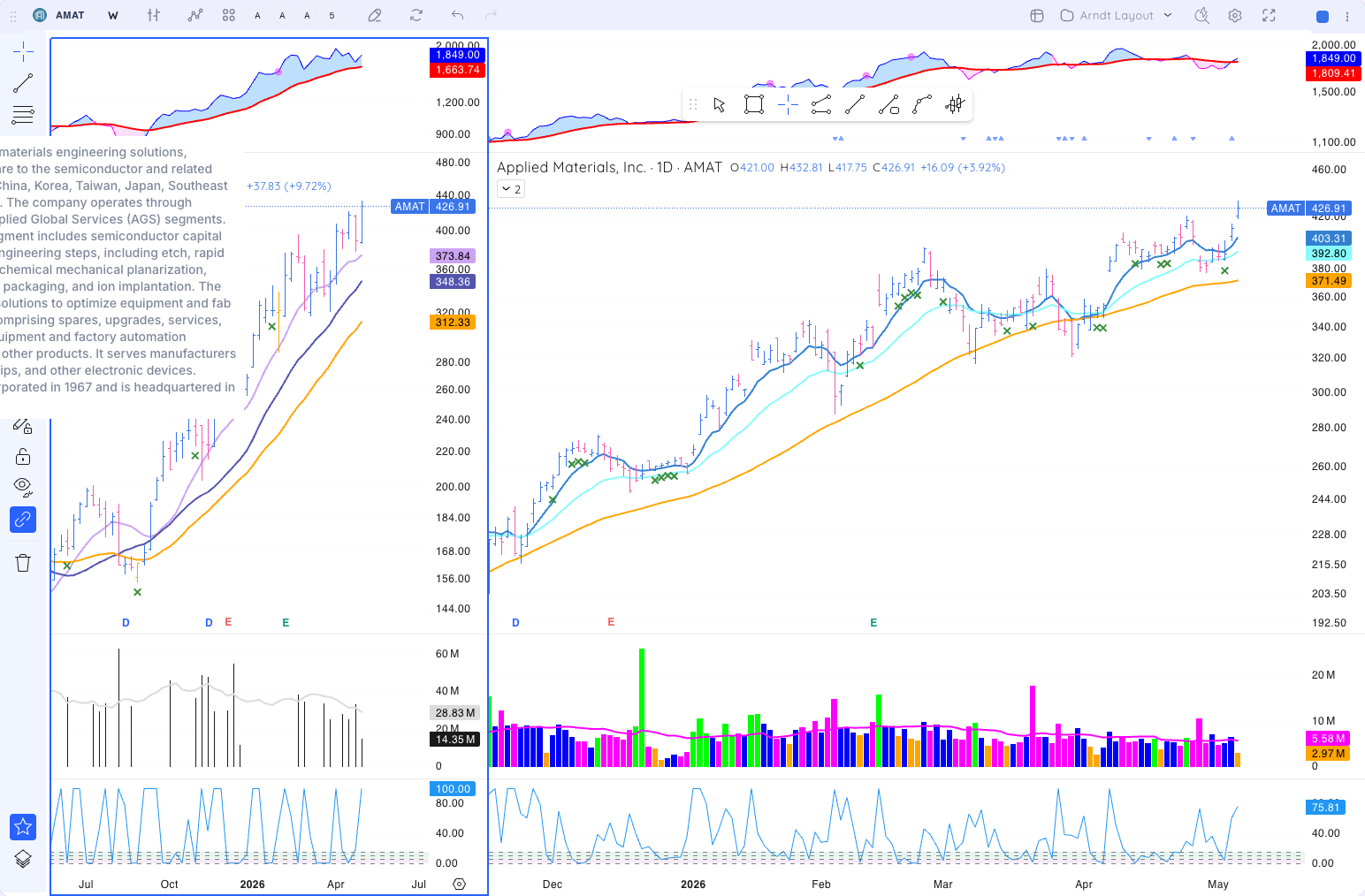Click the 5.58 M volume label
The height and width of the screenshot is (896, 1365).
[x=1328, y=739]
